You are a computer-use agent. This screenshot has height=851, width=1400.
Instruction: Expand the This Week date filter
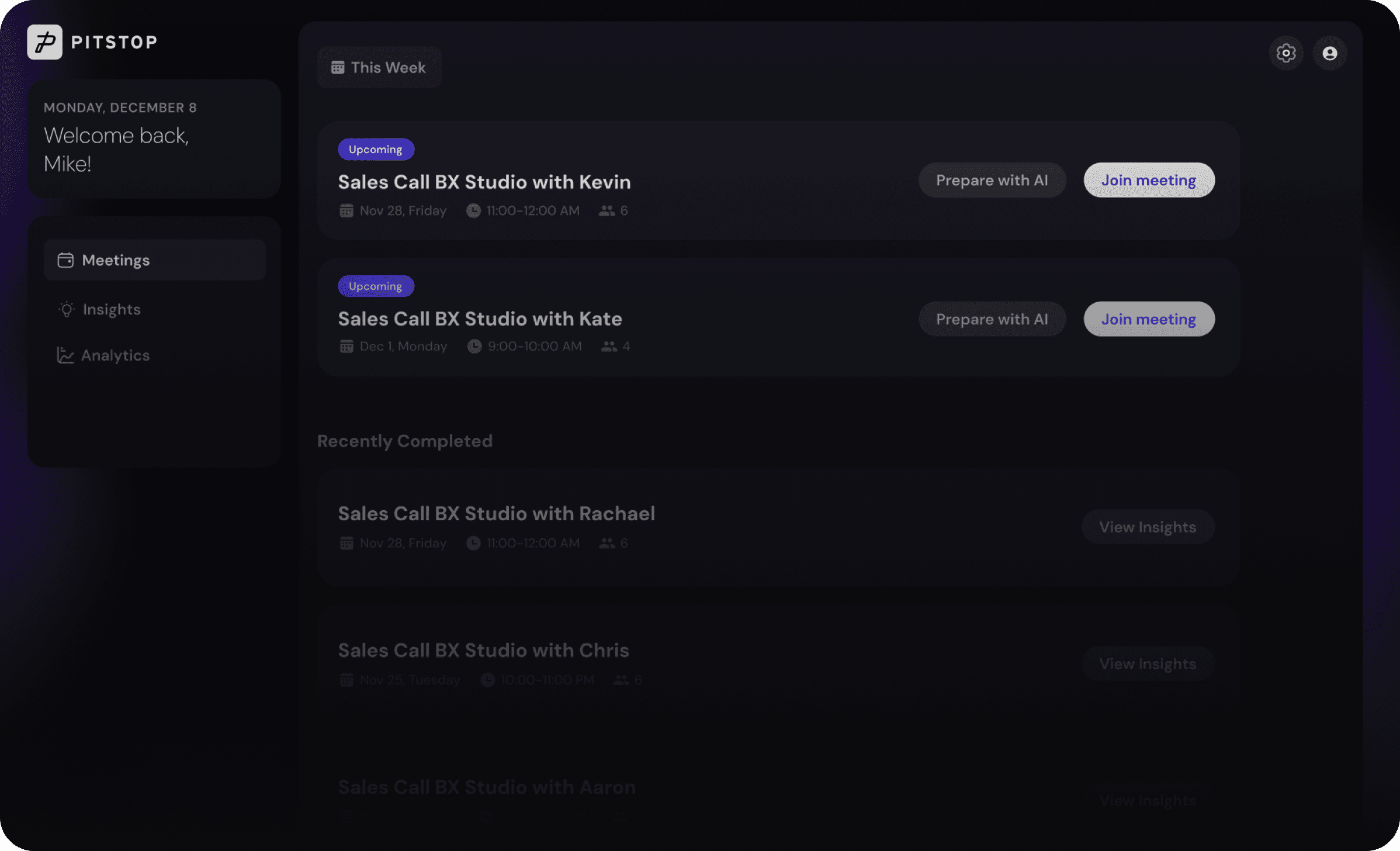(x=379, y=68)
